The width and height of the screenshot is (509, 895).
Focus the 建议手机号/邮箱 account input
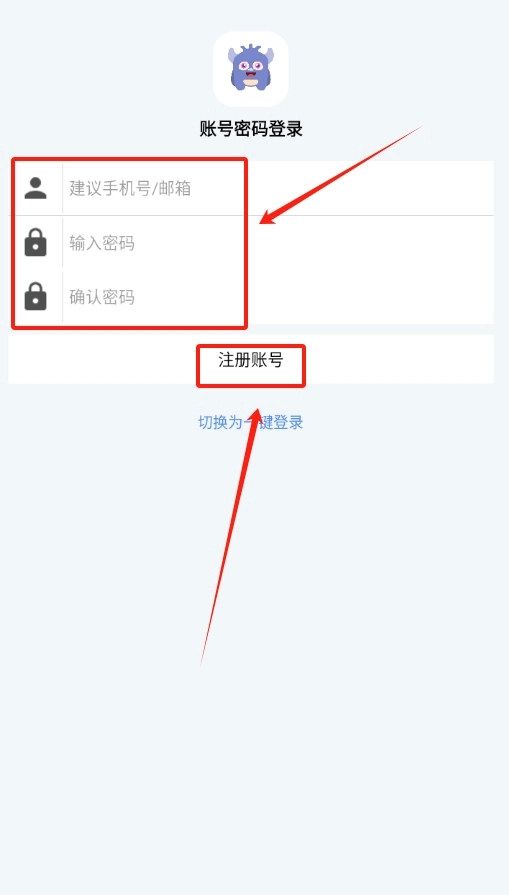click(278, 188)
